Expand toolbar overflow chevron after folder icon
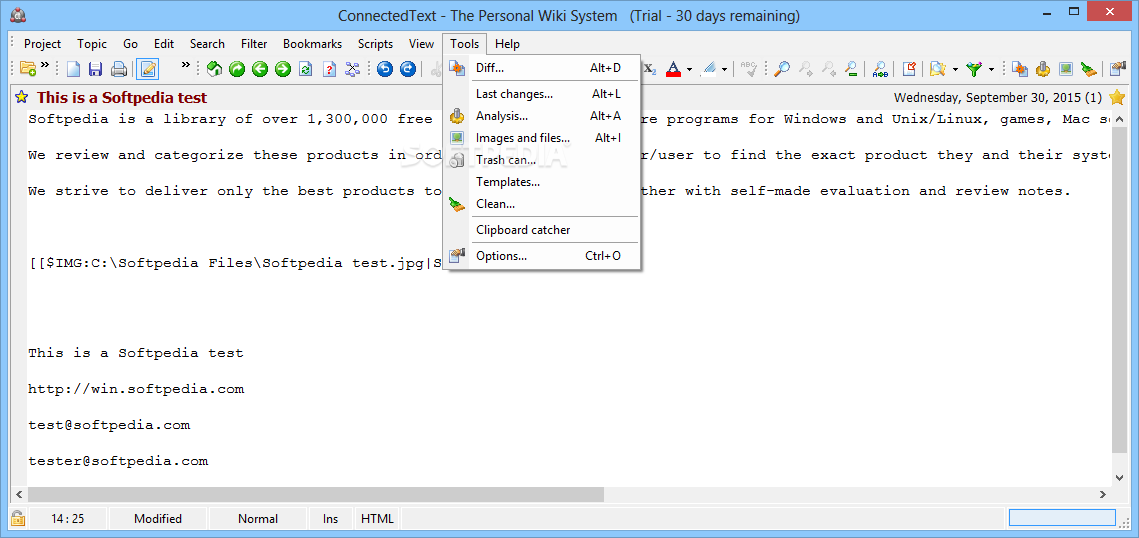 coord(45,65)
